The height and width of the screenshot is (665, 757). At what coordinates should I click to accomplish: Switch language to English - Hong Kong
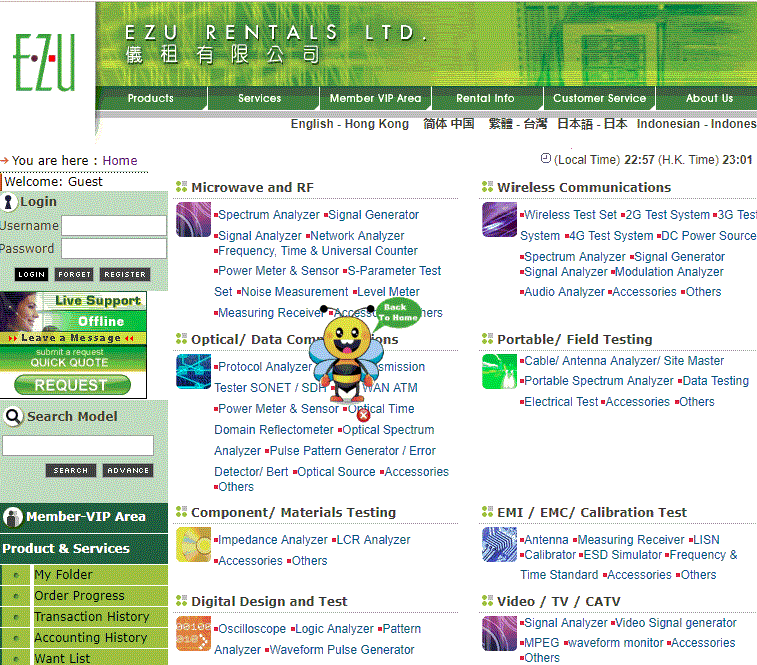350,124
